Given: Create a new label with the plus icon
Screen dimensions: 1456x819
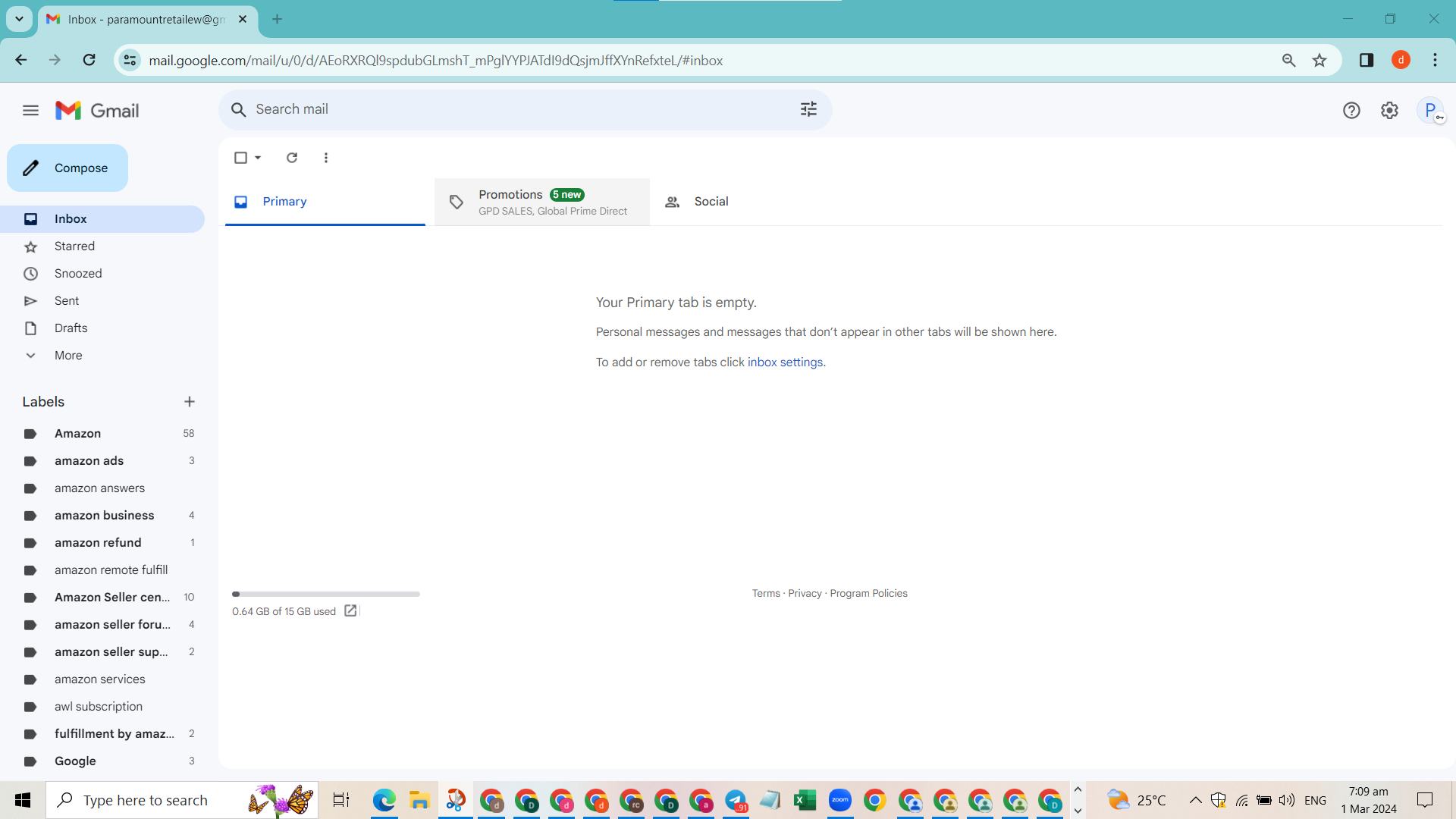Looking at the screenshot, I should point(190,402).
